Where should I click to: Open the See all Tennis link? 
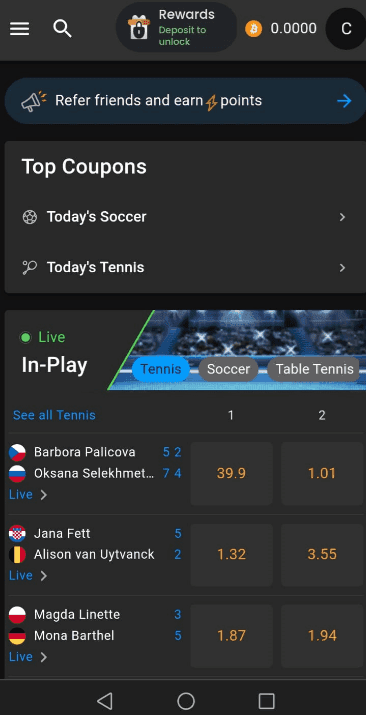pos(54,415)
